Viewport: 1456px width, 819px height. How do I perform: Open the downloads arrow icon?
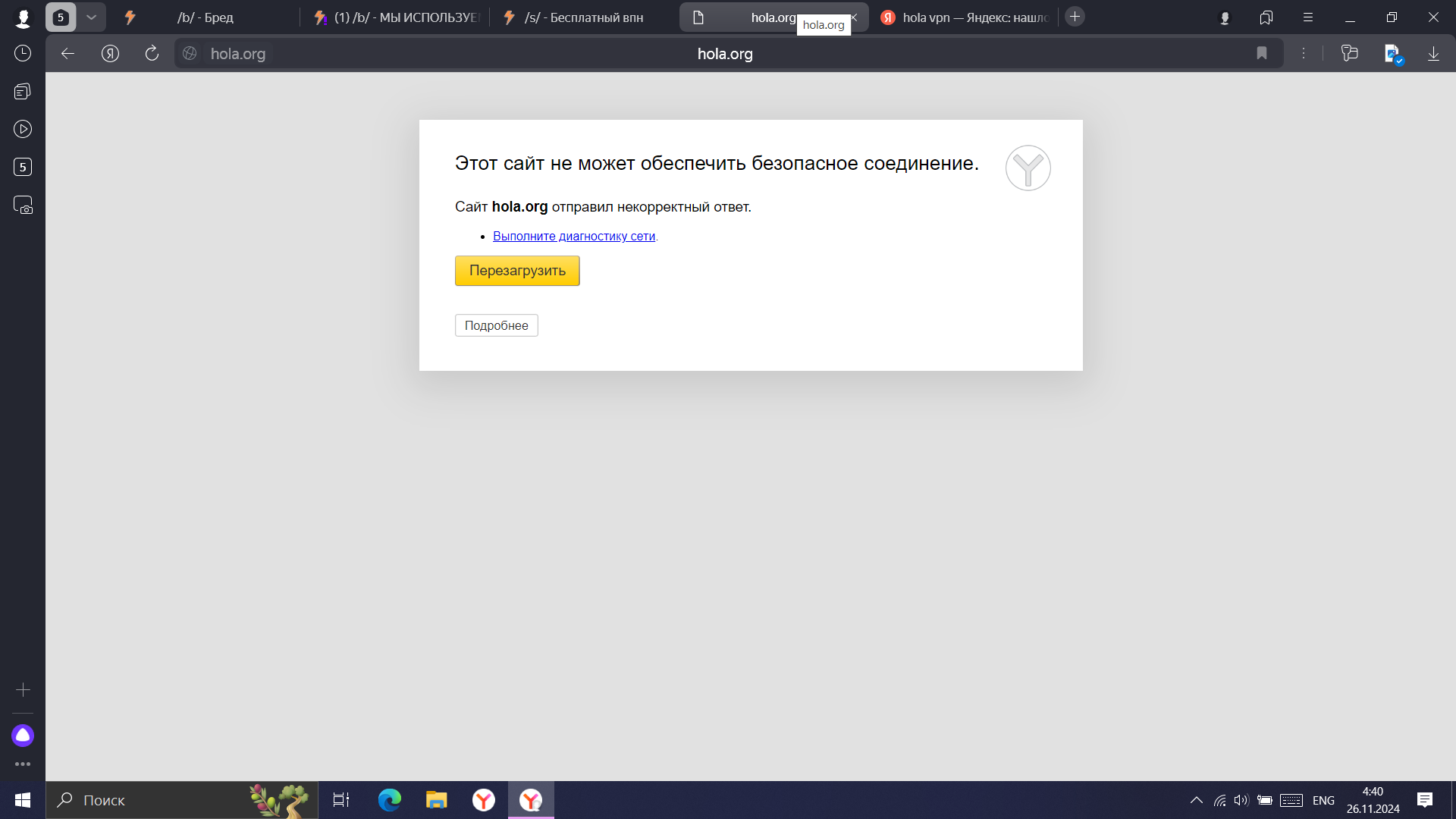tap(1433, 53)
